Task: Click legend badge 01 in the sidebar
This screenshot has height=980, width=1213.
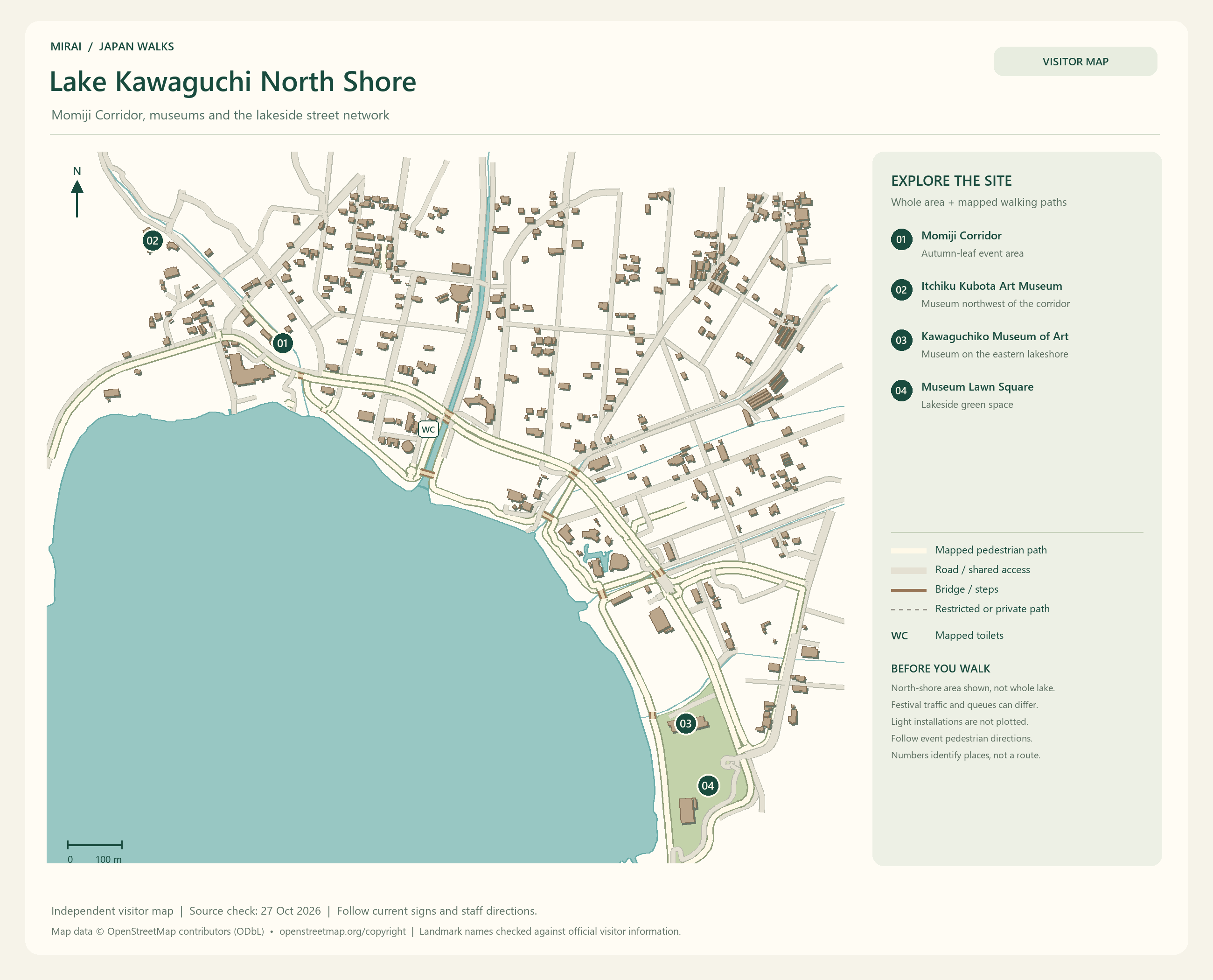Action: (901, 239)
